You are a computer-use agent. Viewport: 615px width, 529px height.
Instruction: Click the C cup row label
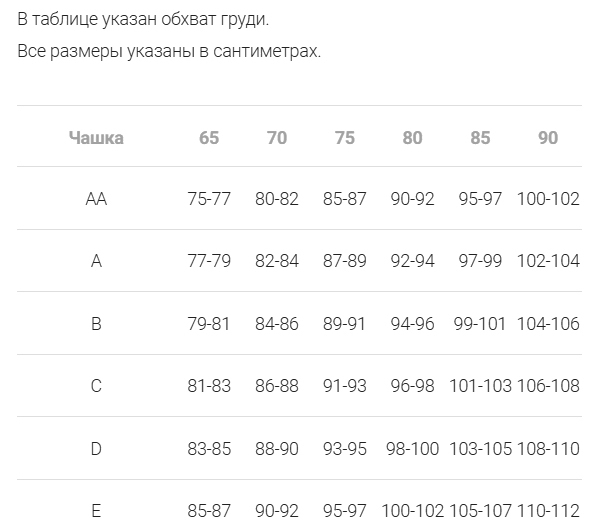(96, 386)
